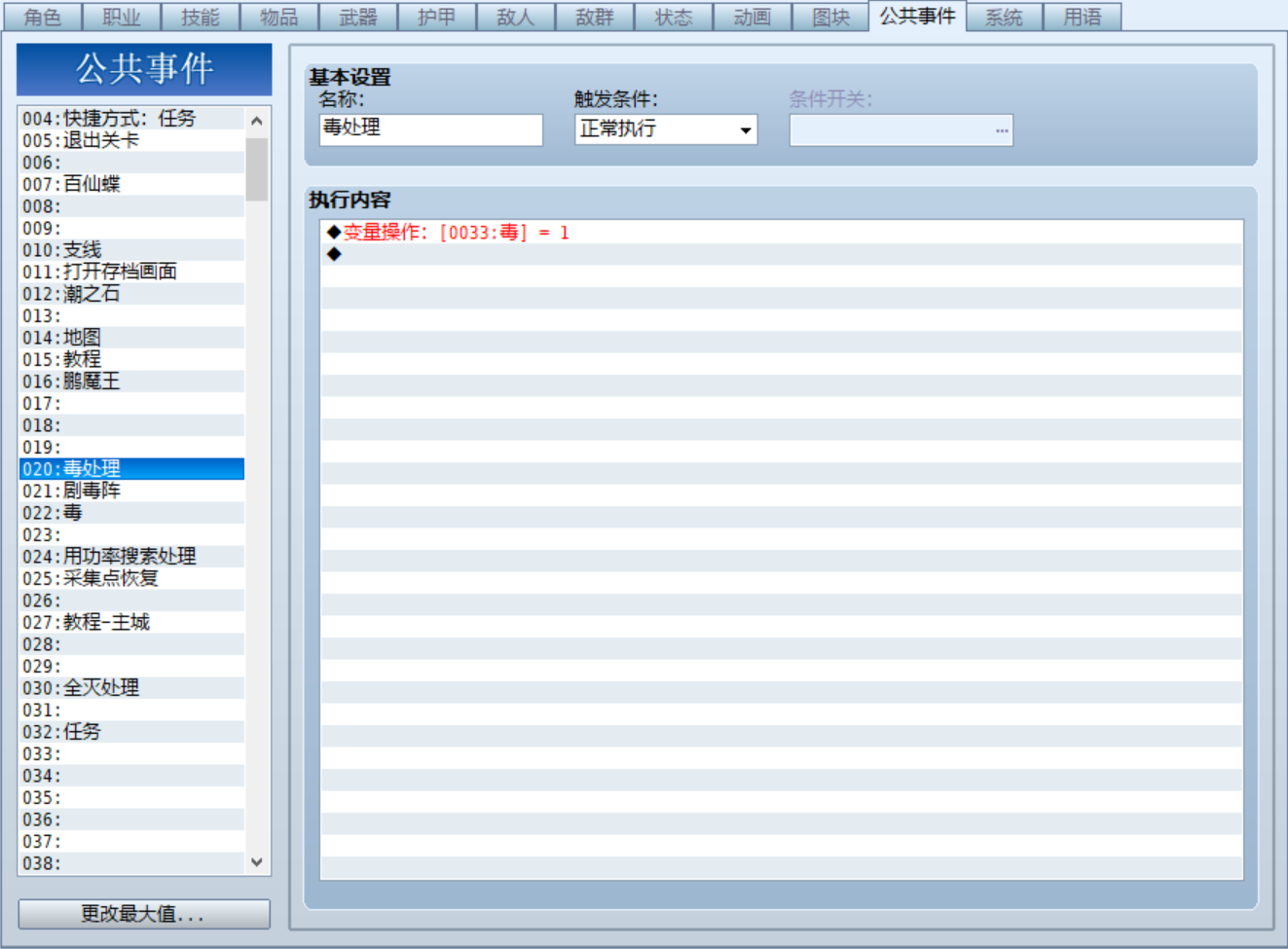Select event 016:鹏魔王
This screenshot has height=949, width=1288.
[x=131, y=382]
